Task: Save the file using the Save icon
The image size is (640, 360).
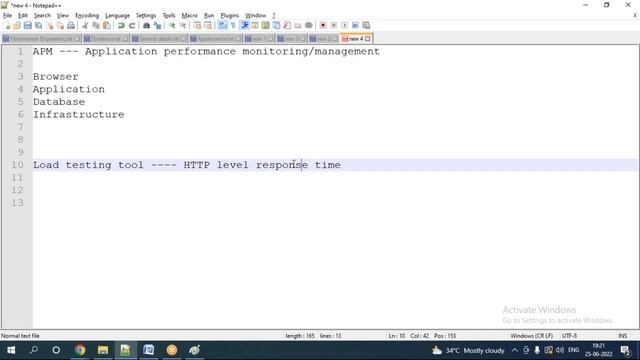Action: (27, 25)
